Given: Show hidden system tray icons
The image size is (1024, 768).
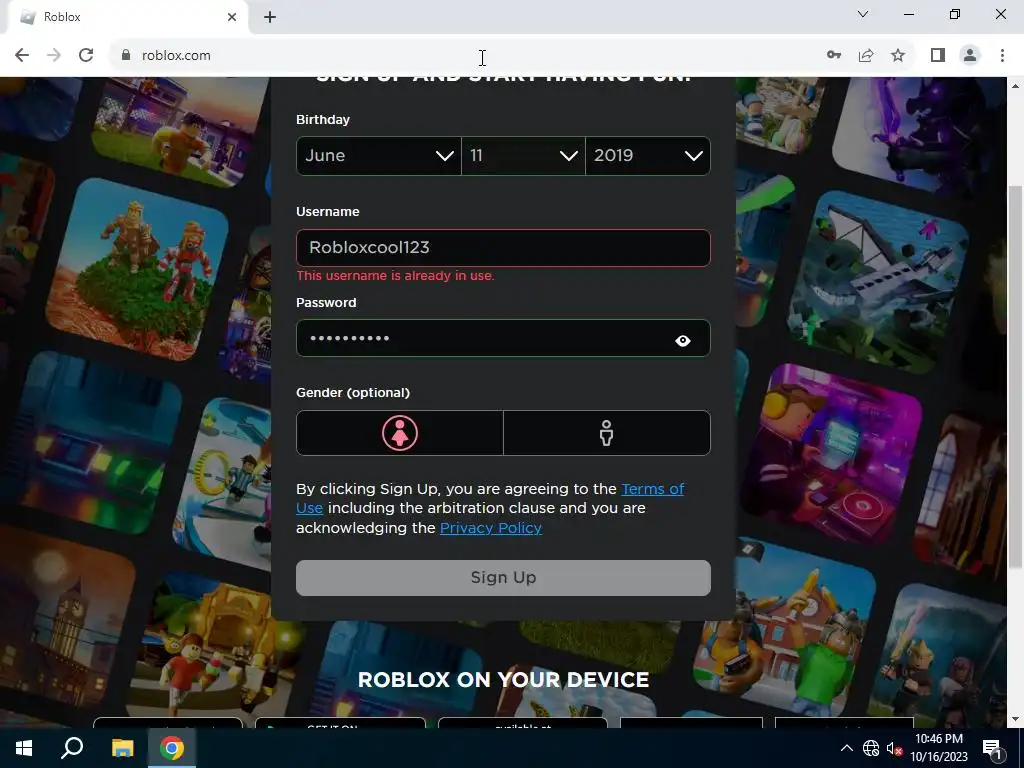Looking at the screenshot, I should (x=846, y=748).
